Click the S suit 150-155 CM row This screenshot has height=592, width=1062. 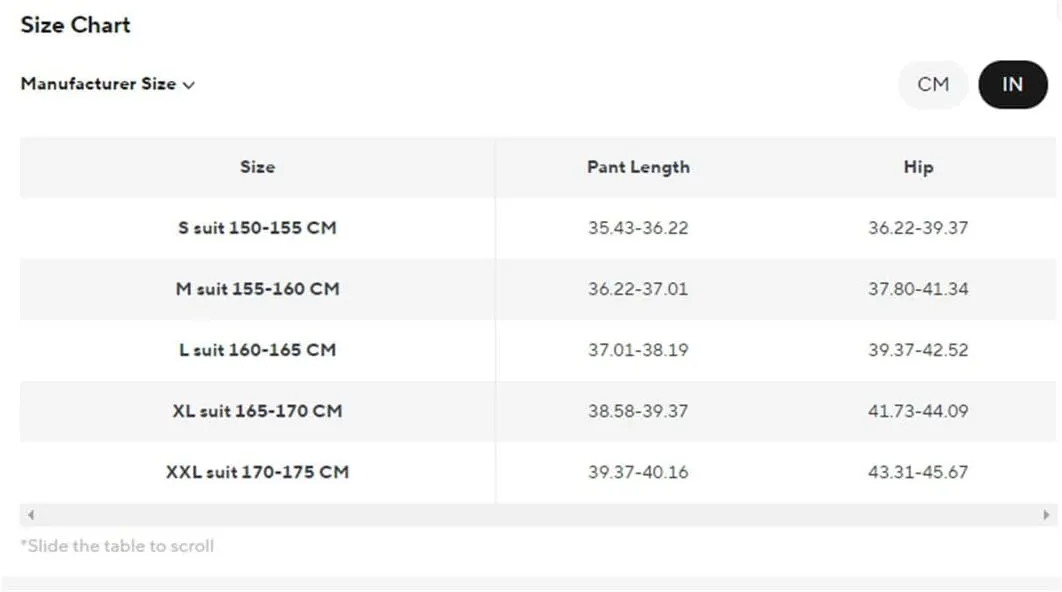click(x=538, y=228)
